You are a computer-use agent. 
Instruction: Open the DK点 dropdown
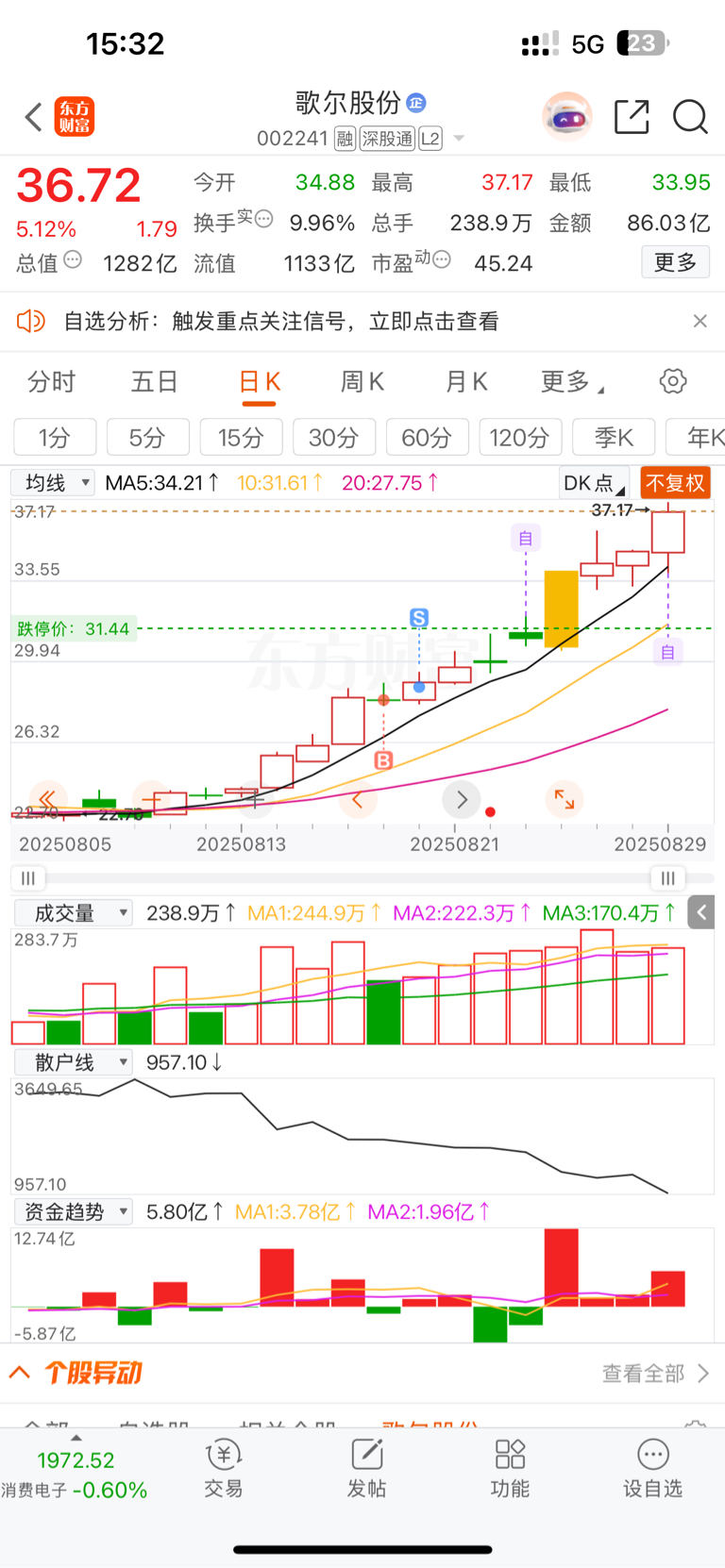(x=595, y=483)
